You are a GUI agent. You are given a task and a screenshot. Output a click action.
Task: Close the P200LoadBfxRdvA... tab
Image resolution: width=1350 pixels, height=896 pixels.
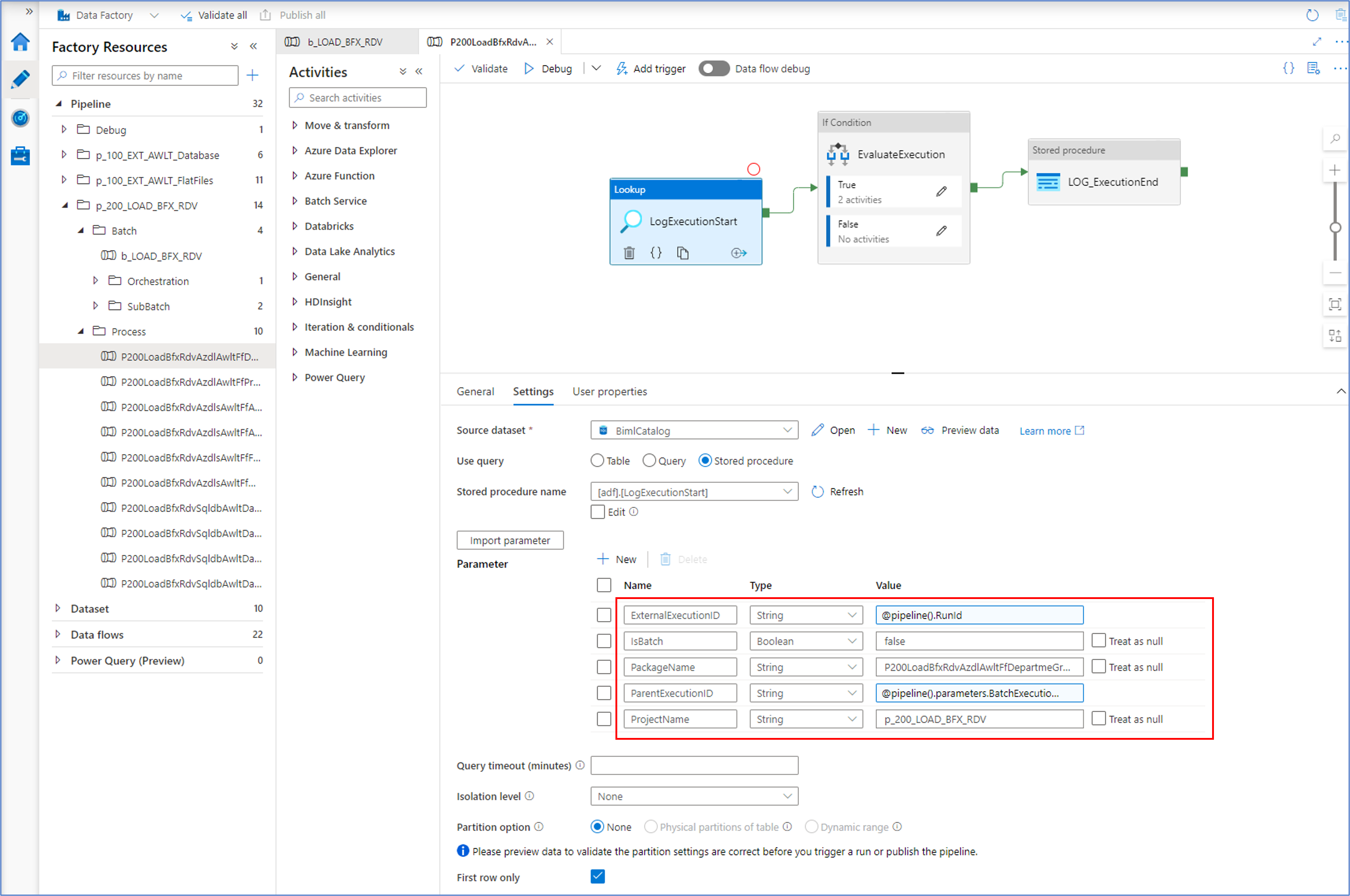pyautogui.click(x=550, y=42)
